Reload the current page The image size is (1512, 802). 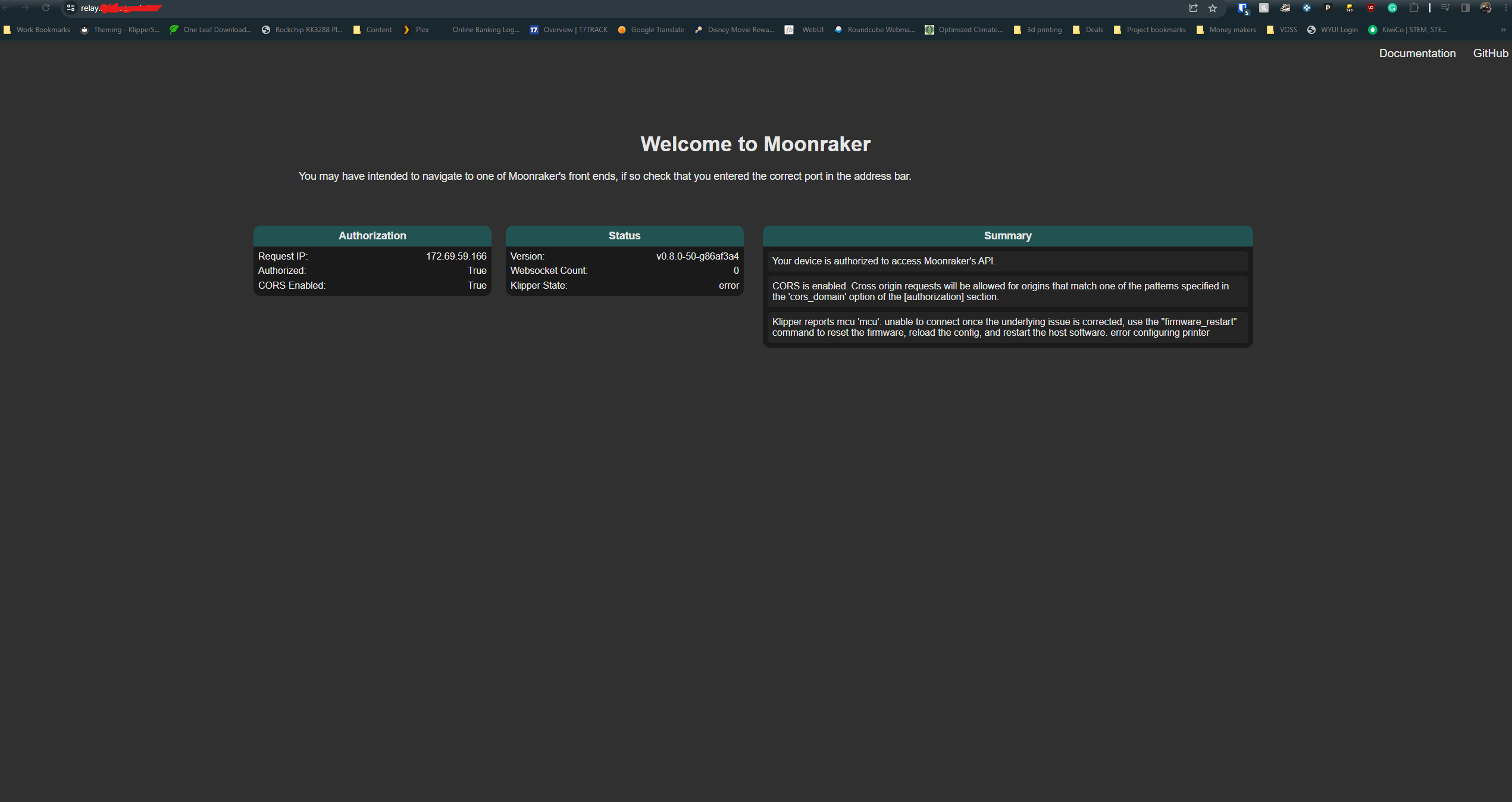point(46,8)
